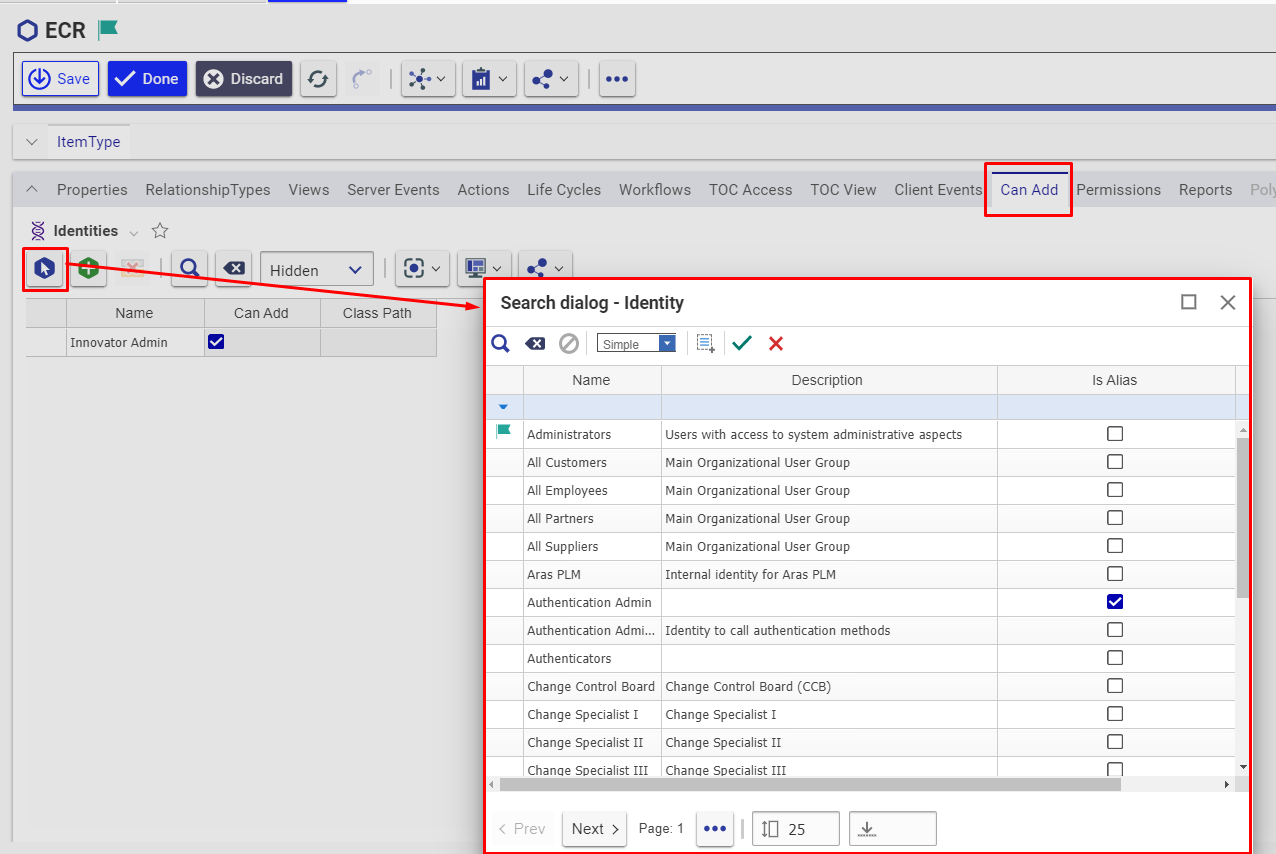Open the more options ellipsis in top toolbar
Screen dimensions: 1276x854
(617, 79)
